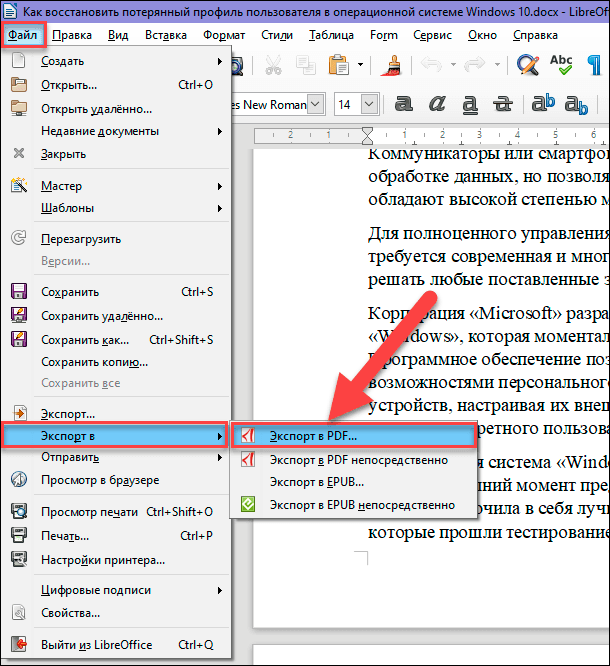The image size is (610, 666).
Task: Toggle bold formatting button
Action: tap(404, 104)
